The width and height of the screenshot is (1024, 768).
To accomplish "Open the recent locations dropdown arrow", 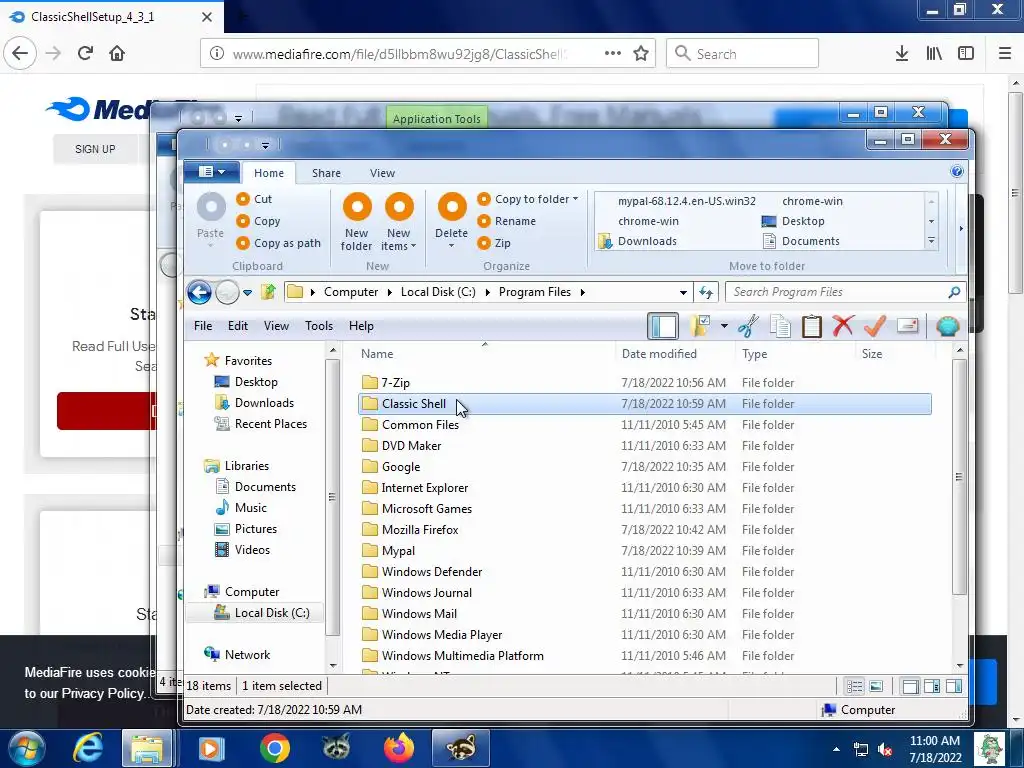I will (x=248, y=293).
